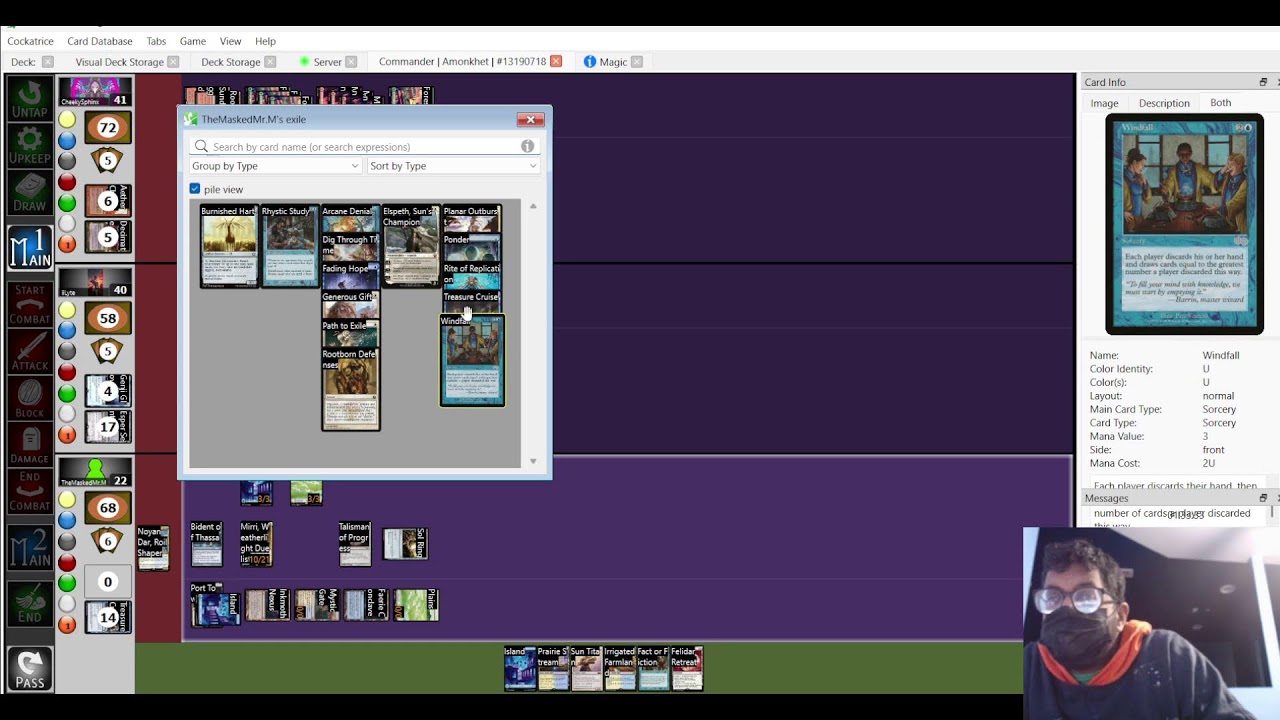
Task: Switch to the Visual Deck Storage tab
Action: [x=119, y=62]
